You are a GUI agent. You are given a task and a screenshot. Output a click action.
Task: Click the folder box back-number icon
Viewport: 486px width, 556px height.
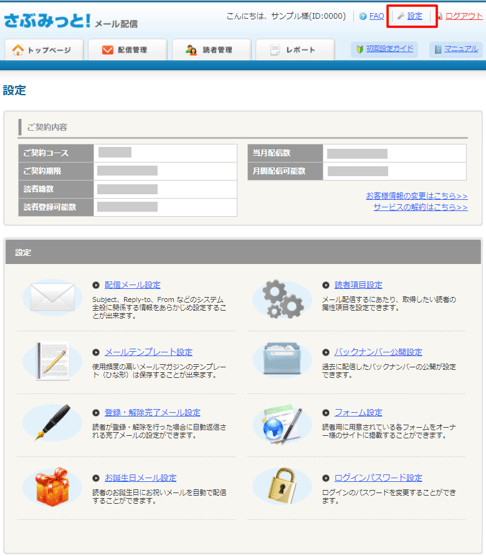[282, 358]
